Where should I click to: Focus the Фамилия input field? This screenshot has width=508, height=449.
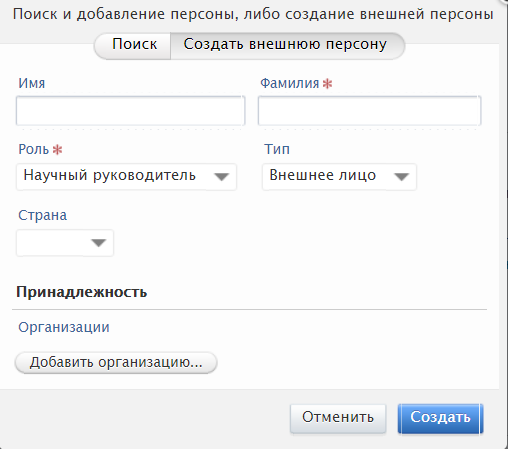click(369, 111)
